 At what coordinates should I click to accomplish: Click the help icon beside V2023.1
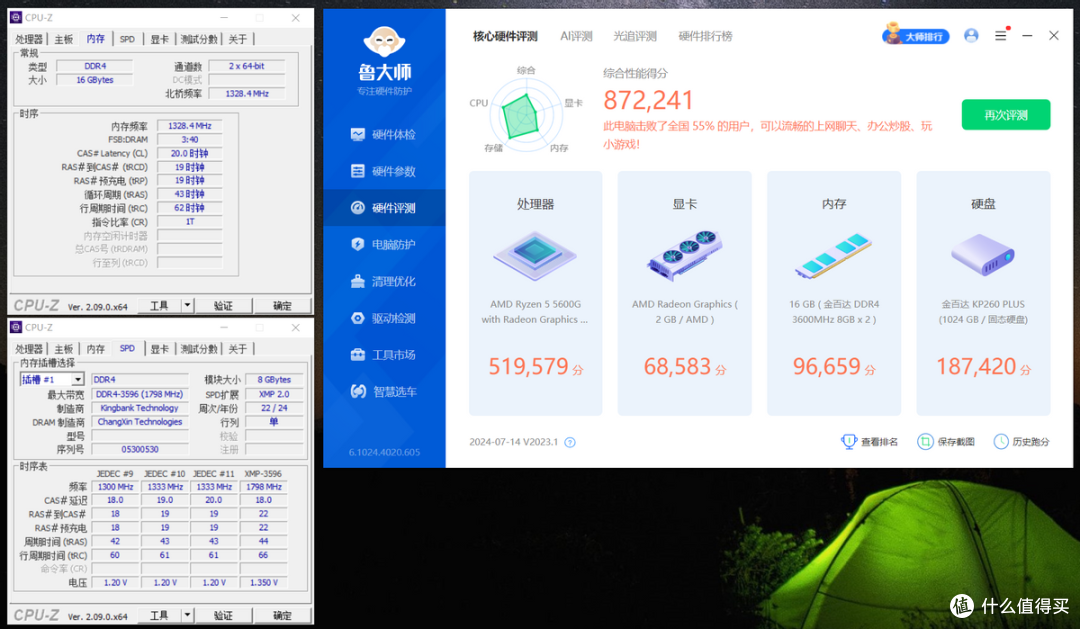coord(570,442)
